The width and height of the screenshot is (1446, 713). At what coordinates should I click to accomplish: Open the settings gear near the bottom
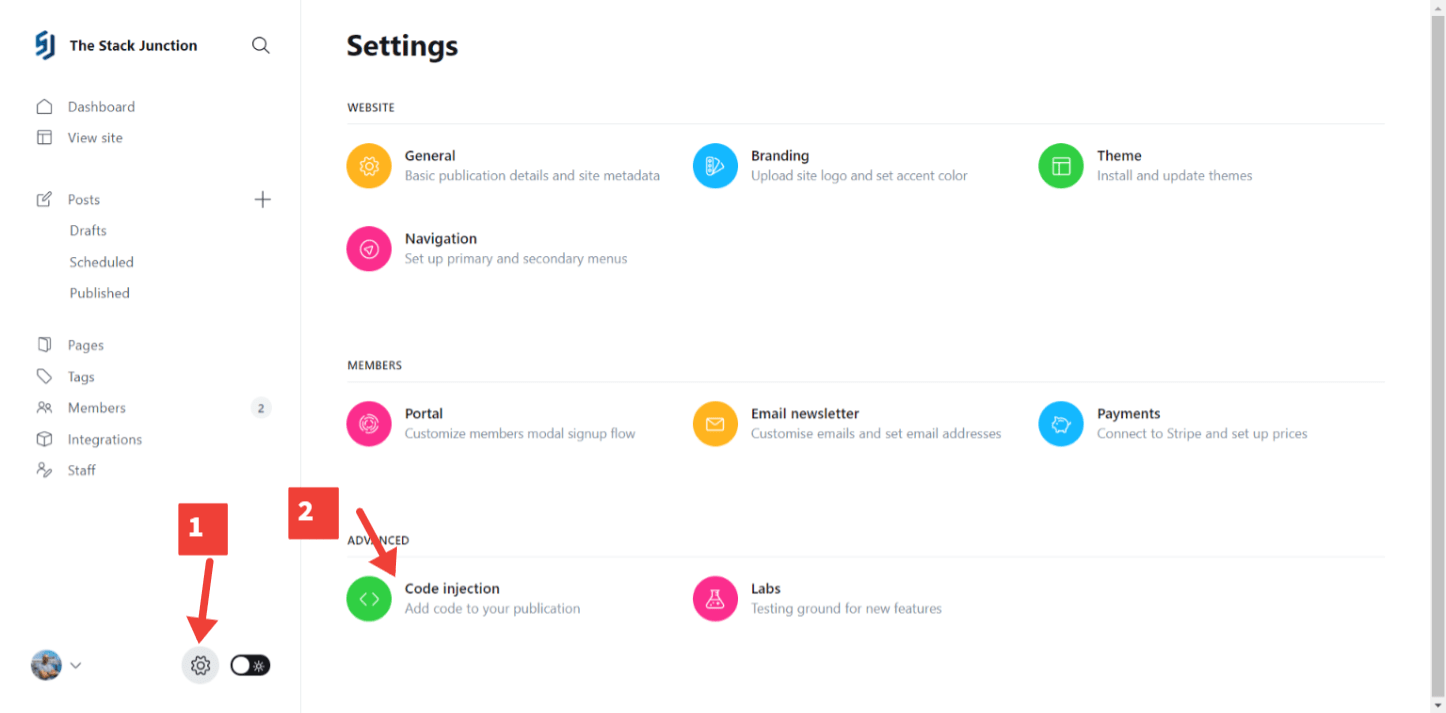199,664
